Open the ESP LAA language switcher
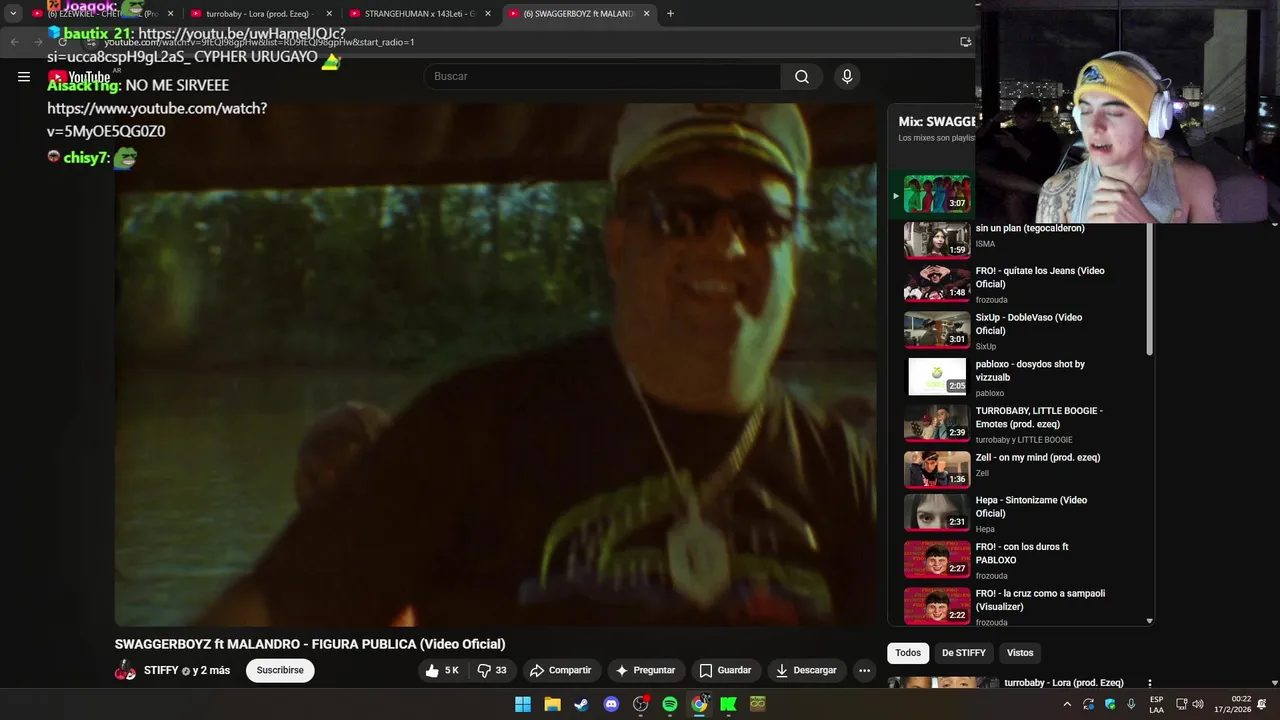The height and width of the screenshot is (720, 1280). pyautogui.click(x=1156, y=704)
